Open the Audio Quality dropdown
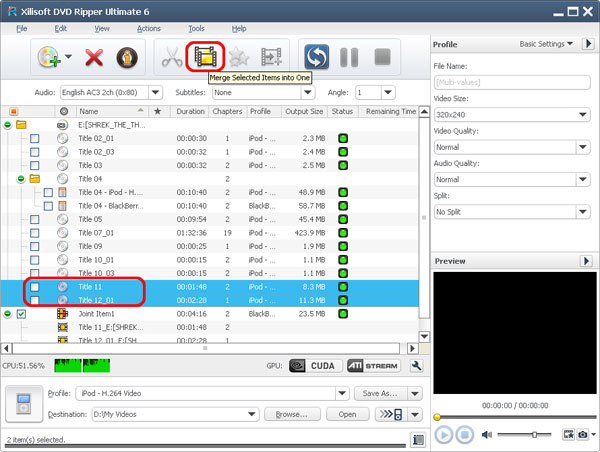The height and width of the screenshot is (452, 600). click(583, 179)
